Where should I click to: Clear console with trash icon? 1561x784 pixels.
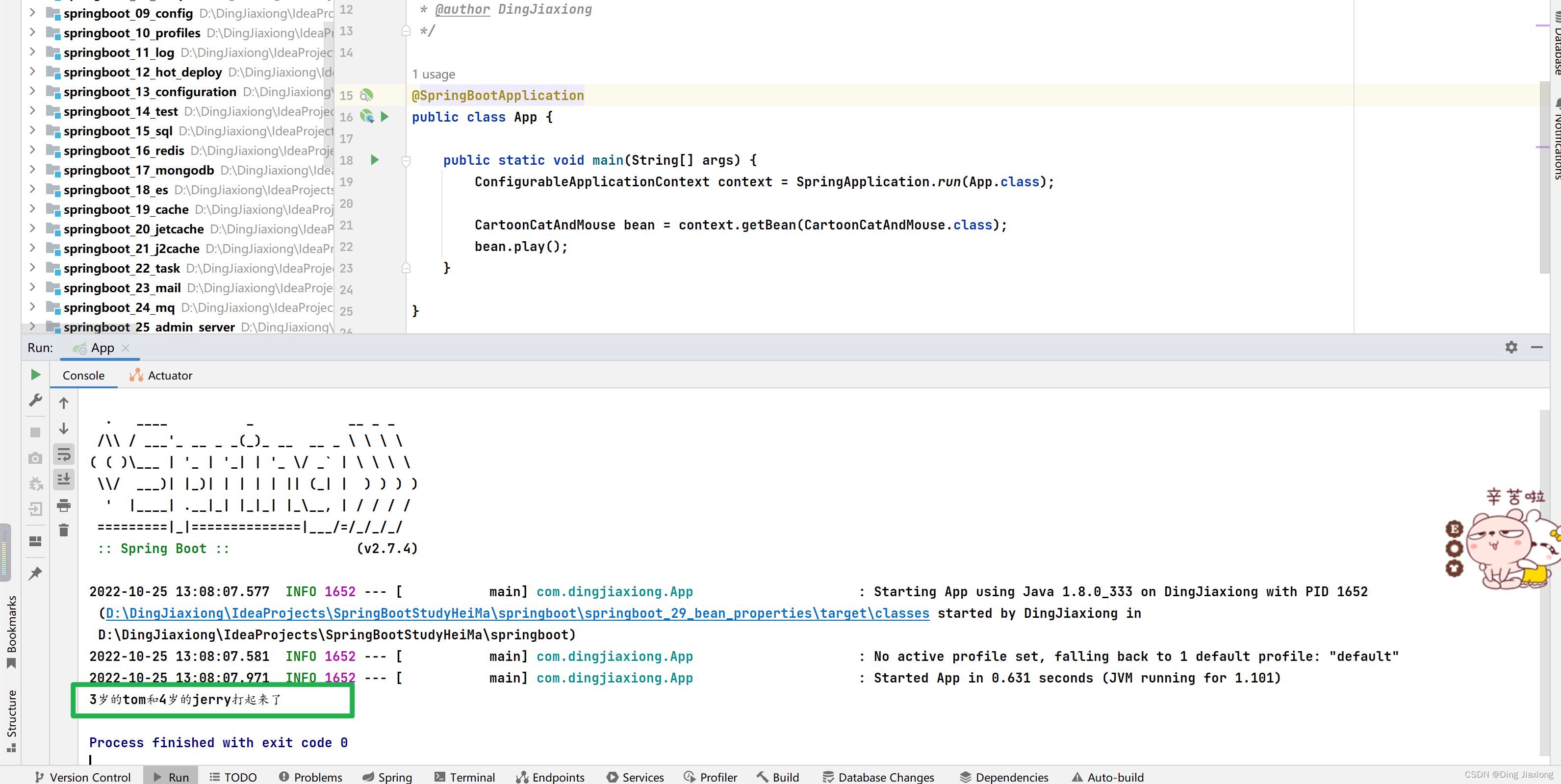64,531
